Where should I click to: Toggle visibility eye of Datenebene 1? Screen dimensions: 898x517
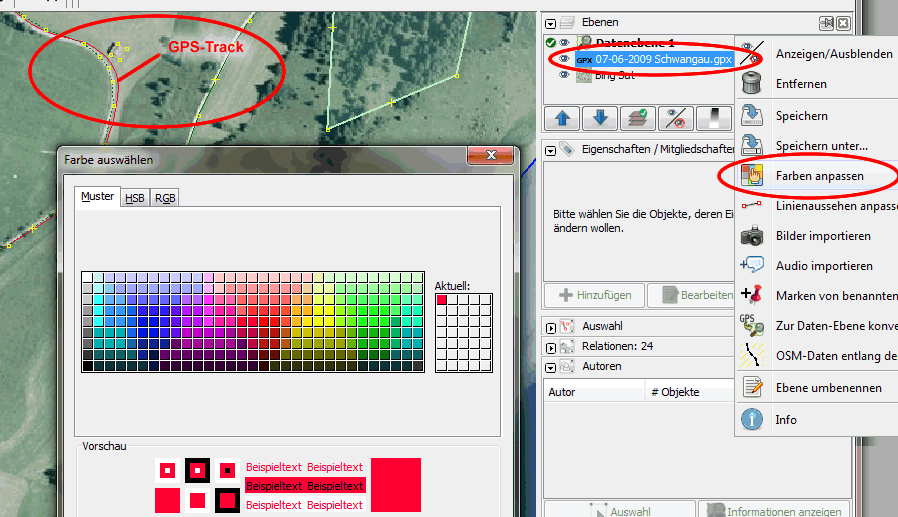[x=564, y=43]
